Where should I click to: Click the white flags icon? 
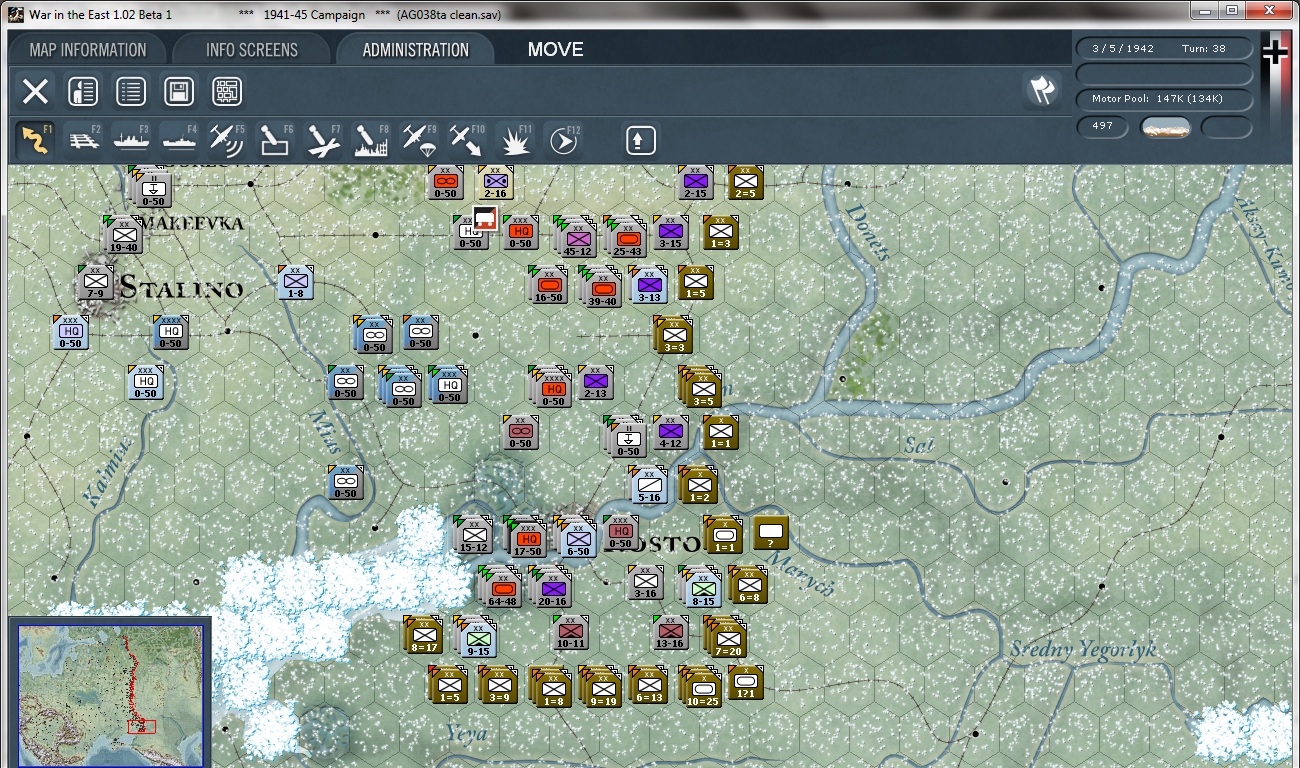pyautogui.click(x=1042, y=90)
